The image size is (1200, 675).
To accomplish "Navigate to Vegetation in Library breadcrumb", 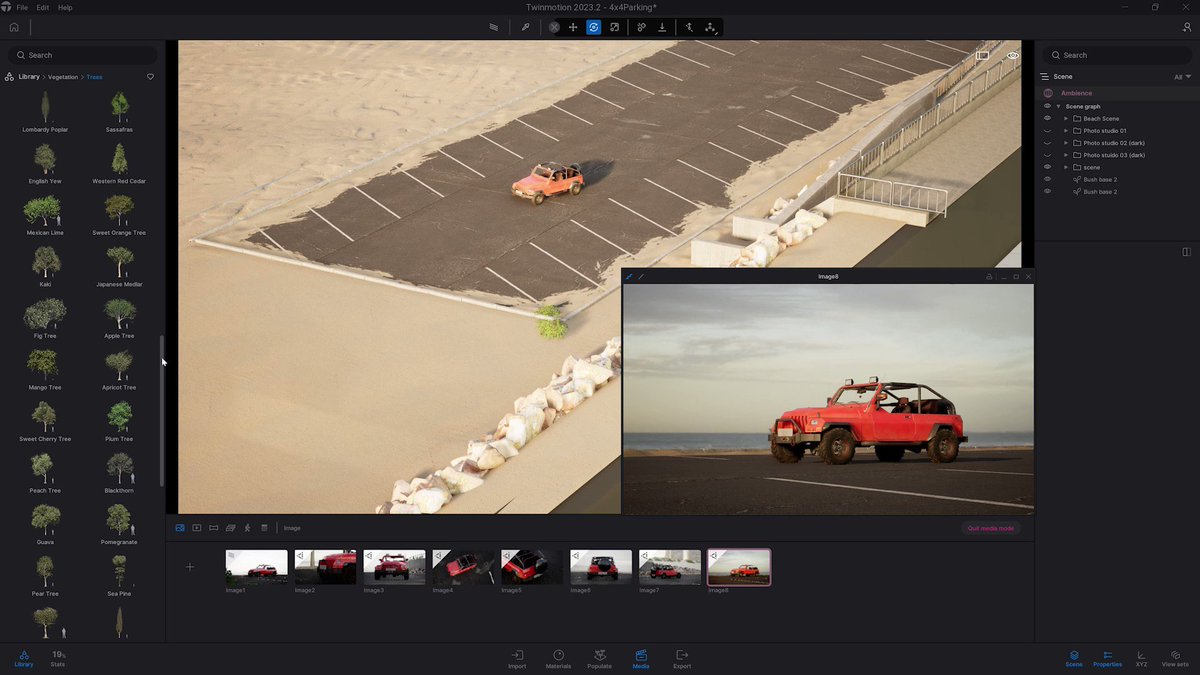I will pyautogui.click(x=63, y=77).
